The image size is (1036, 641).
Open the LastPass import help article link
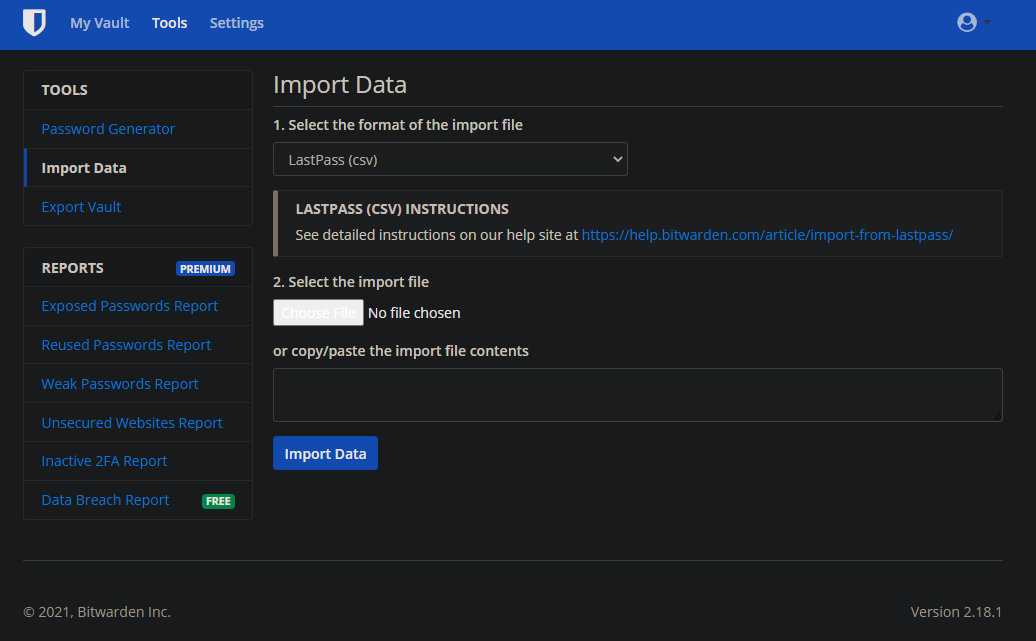(767, 234)
